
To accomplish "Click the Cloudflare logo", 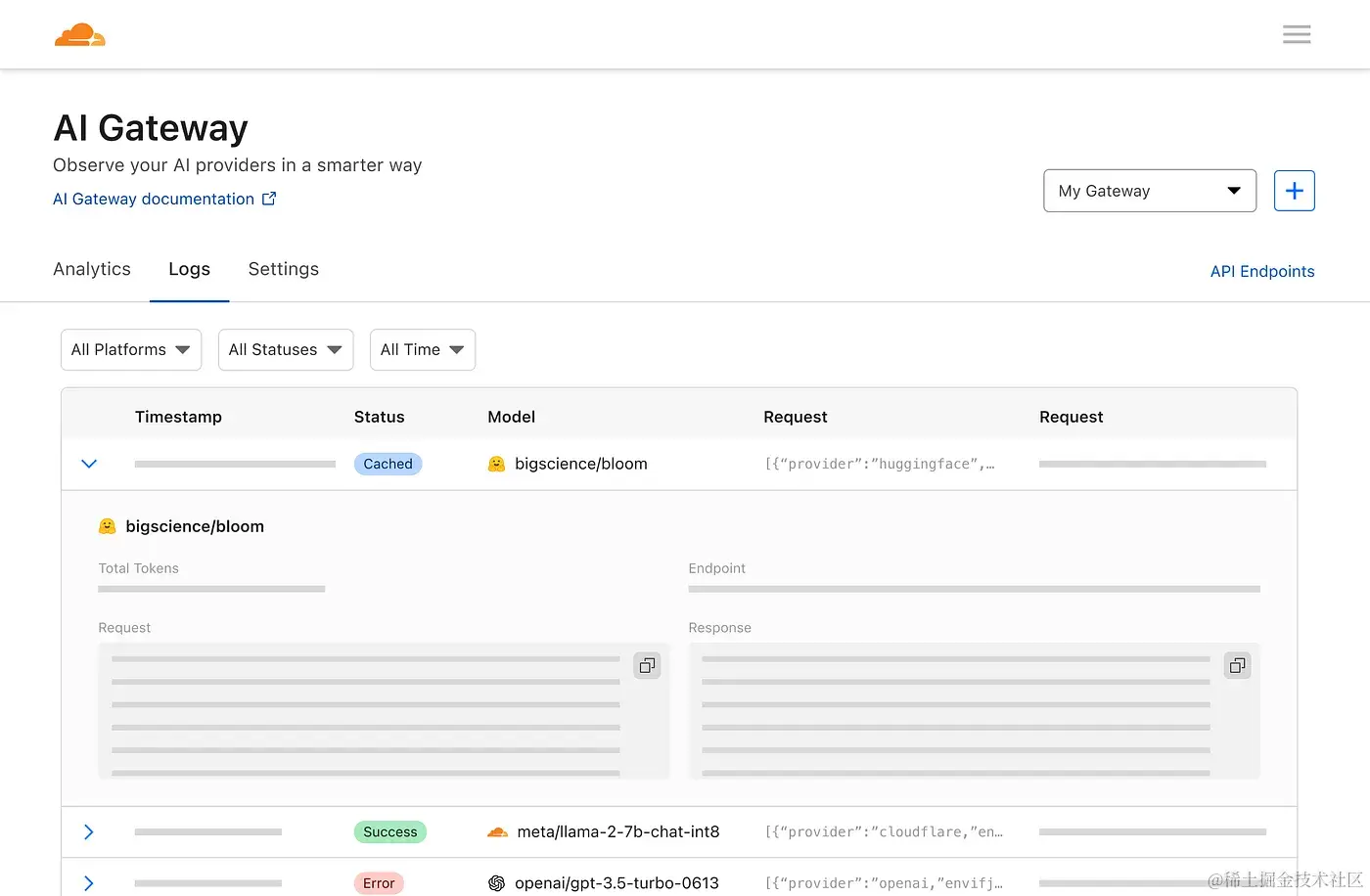I will coord(80,35).
